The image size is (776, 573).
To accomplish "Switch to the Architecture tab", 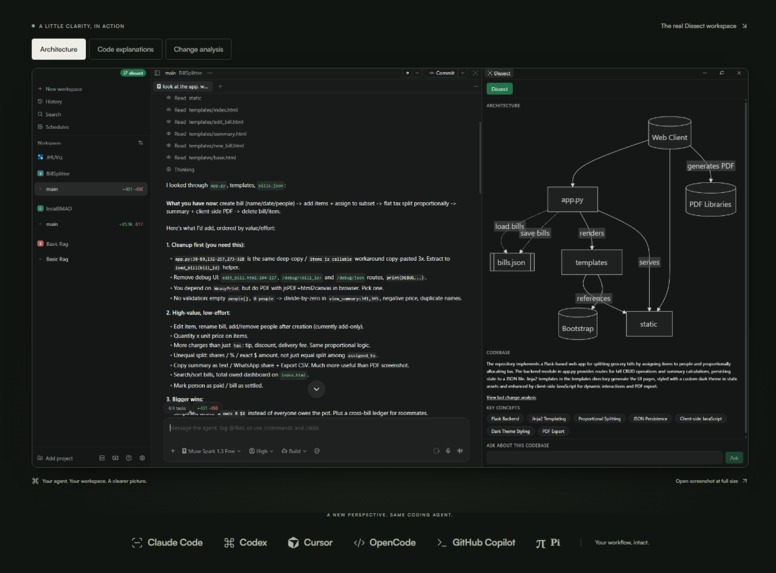I will coord(58,49).
